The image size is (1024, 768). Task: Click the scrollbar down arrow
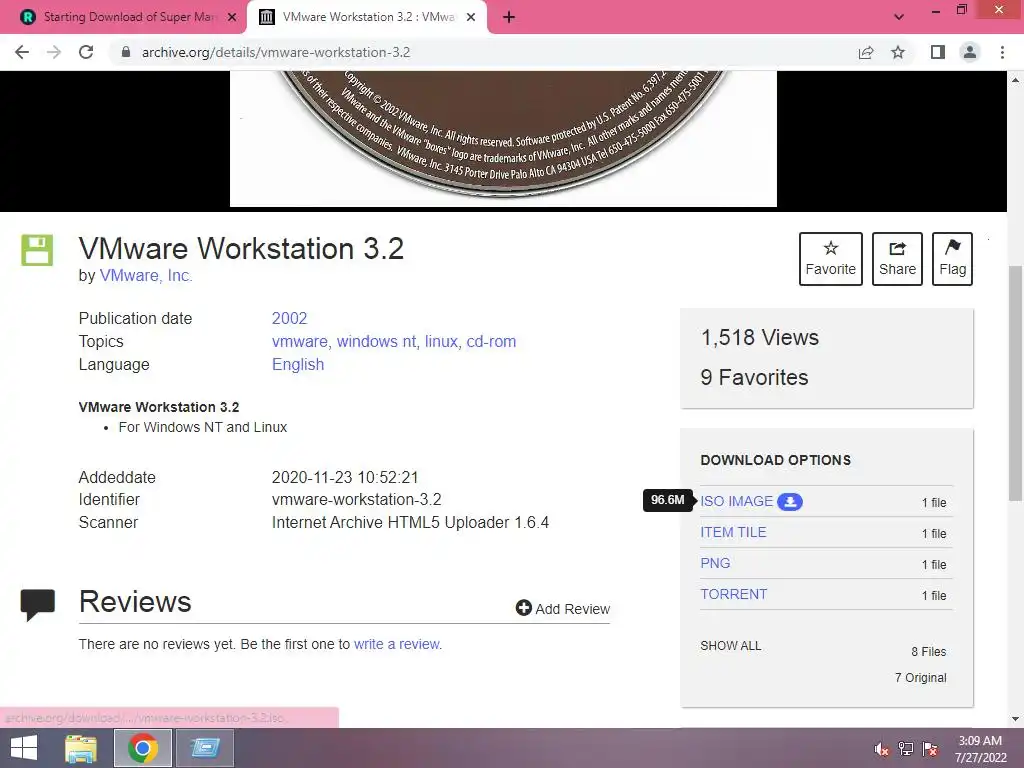click(x=1015, y=720)
